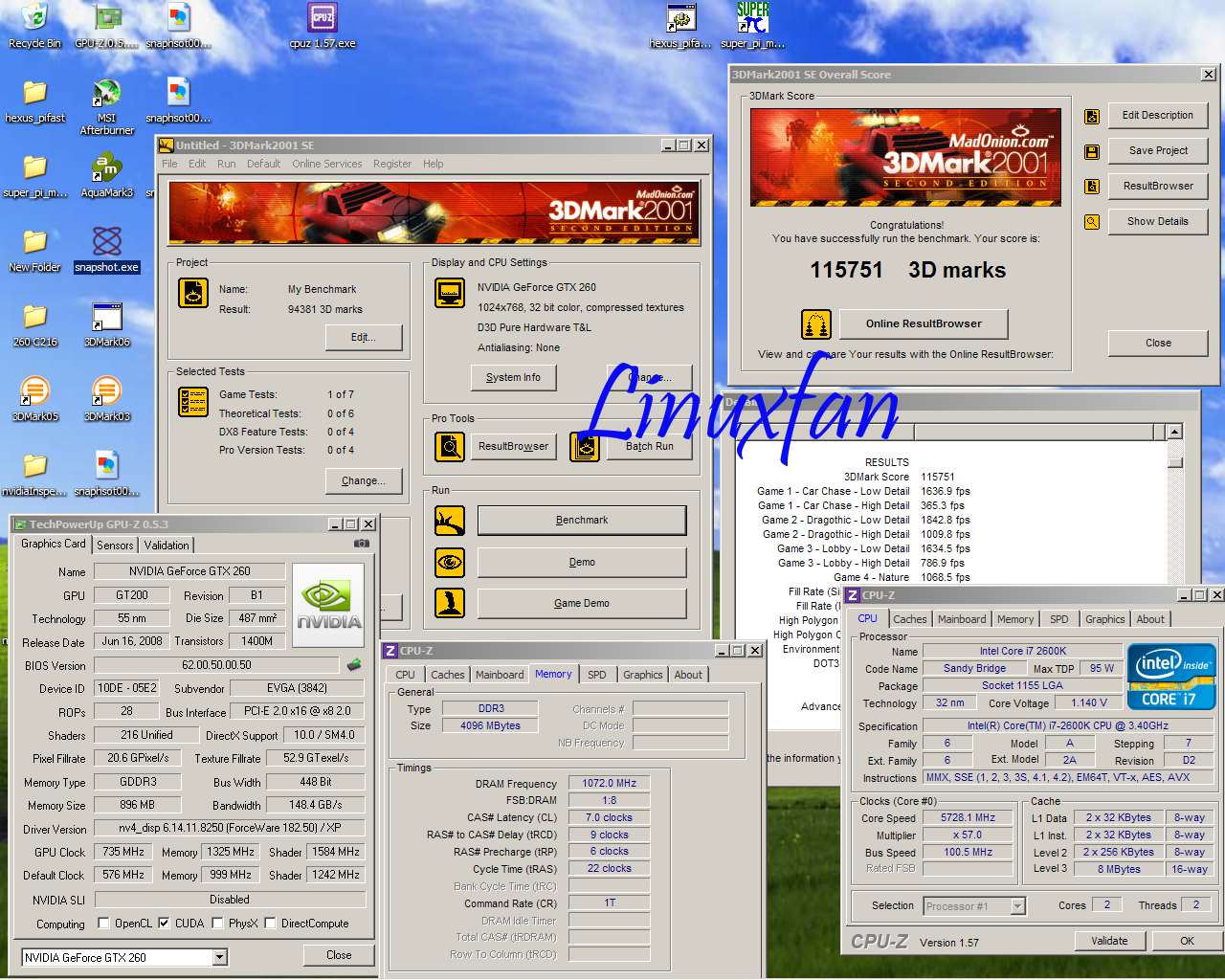Open the cpuz 1.57.exe desktop icon

pyautogui.click(x=323, y=26)
